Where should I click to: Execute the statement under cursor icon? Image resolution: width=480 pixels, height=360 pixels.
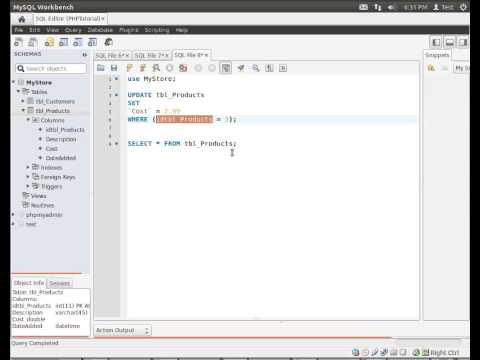coord(143,68)
